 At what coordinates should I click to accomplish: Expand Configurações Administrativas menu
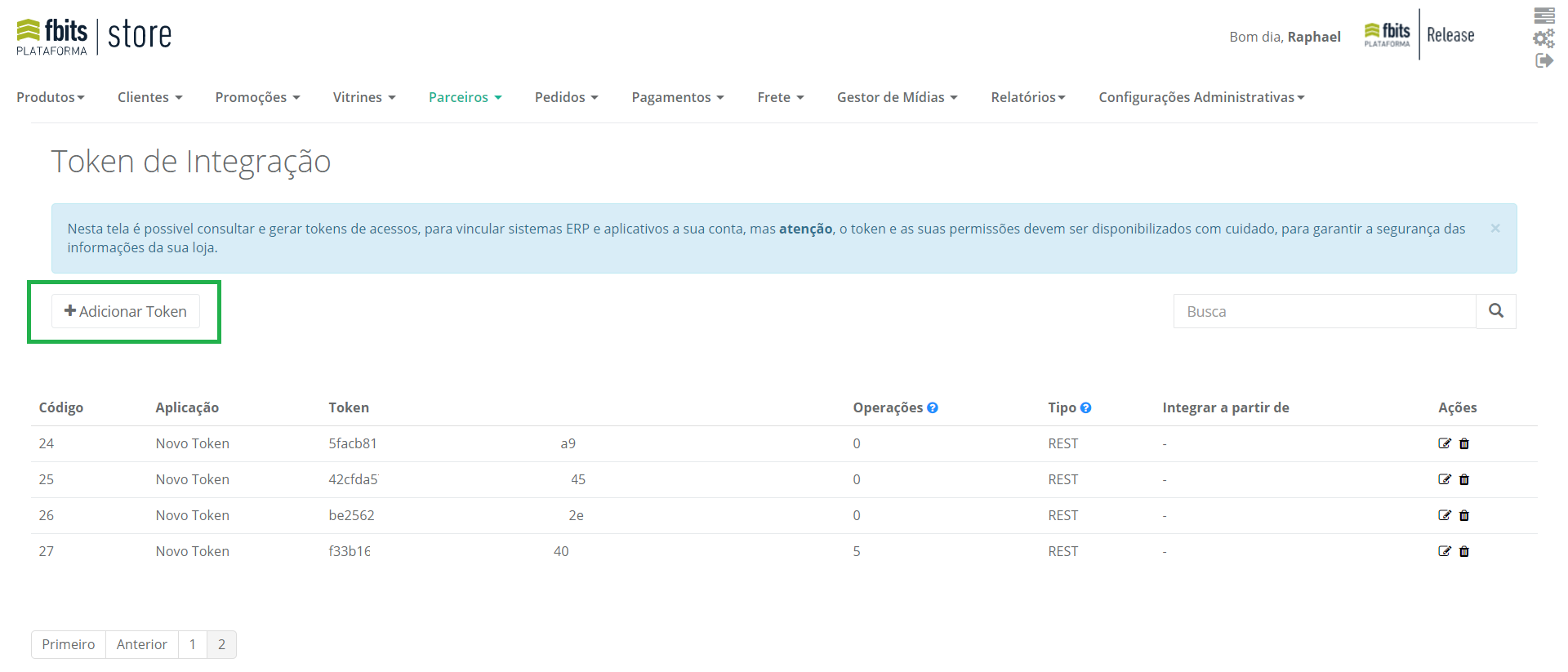tap(1200, 97)
